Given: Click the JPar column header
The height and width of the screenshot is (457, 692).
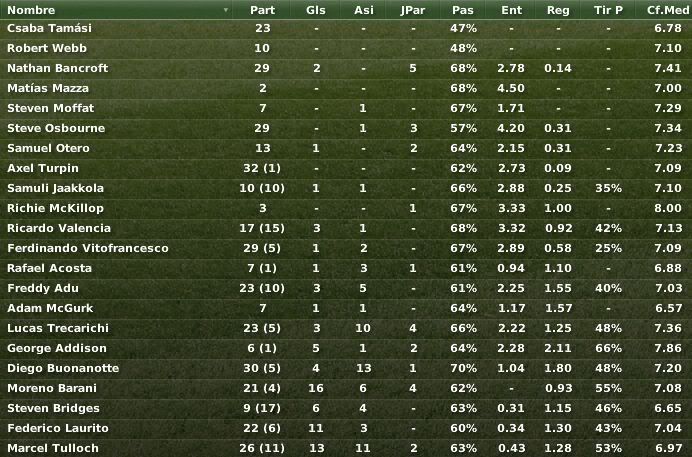Looking at the screenshot, I should point(413,10).
